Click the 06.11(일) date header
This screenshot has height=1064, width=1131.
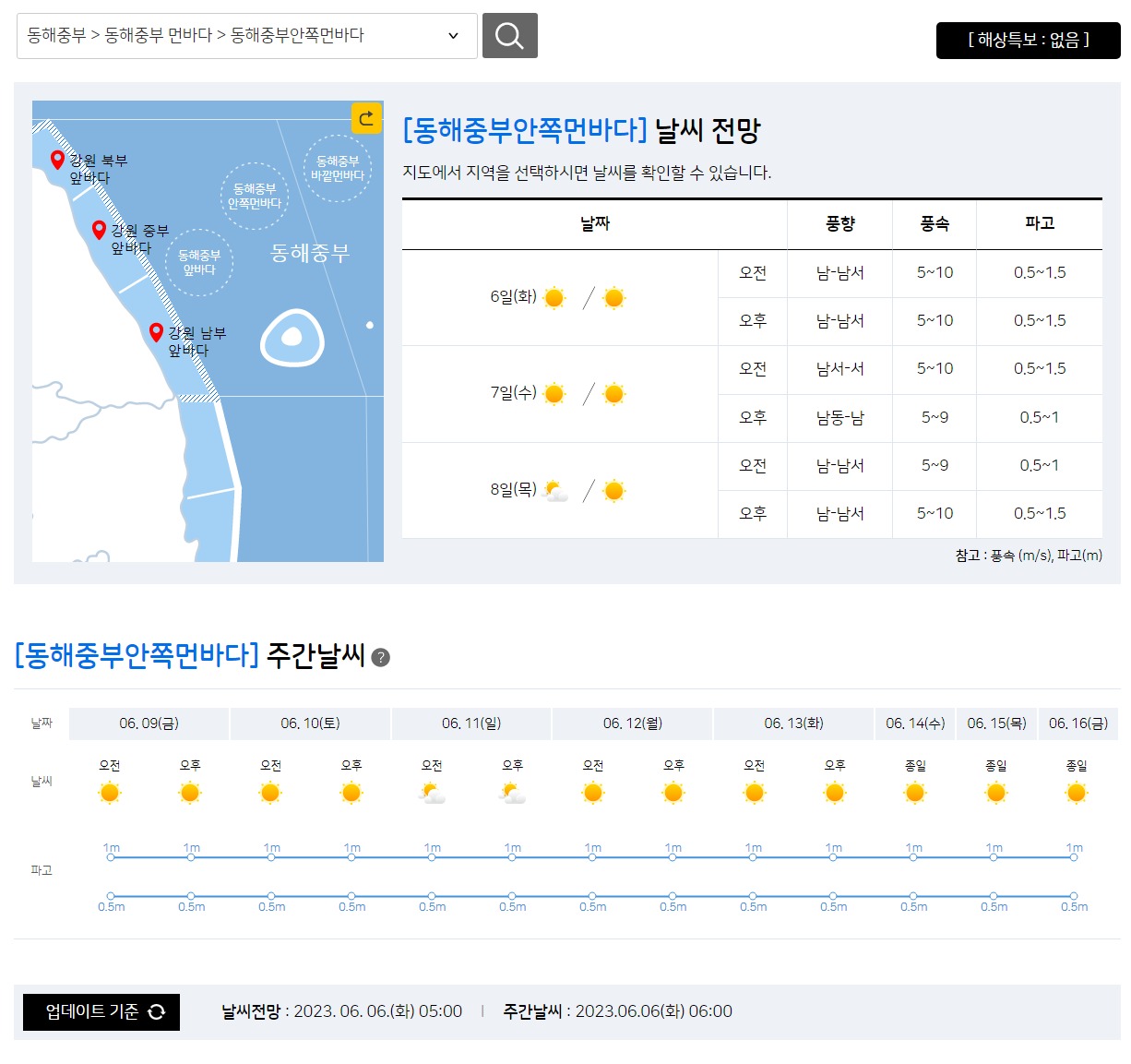pos(471,723)
